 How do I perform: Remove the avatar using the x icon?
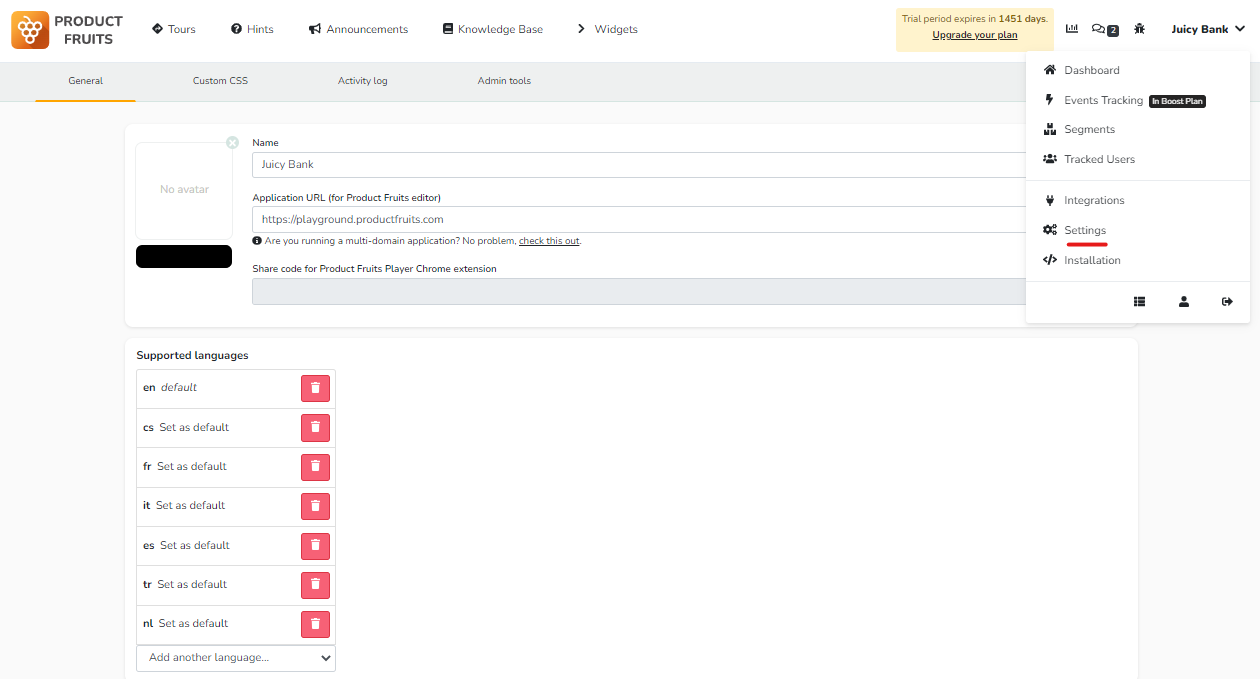click(232, 143)
